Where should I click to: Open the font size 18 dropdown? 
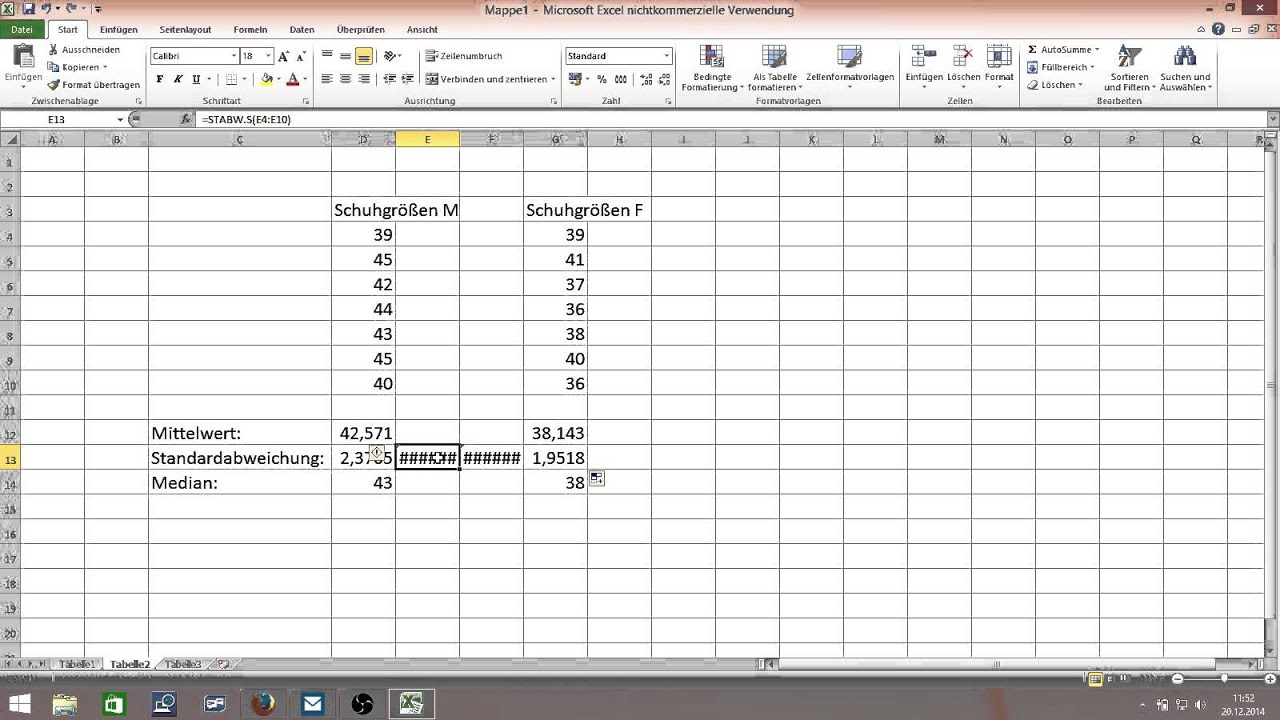point(269,57)
